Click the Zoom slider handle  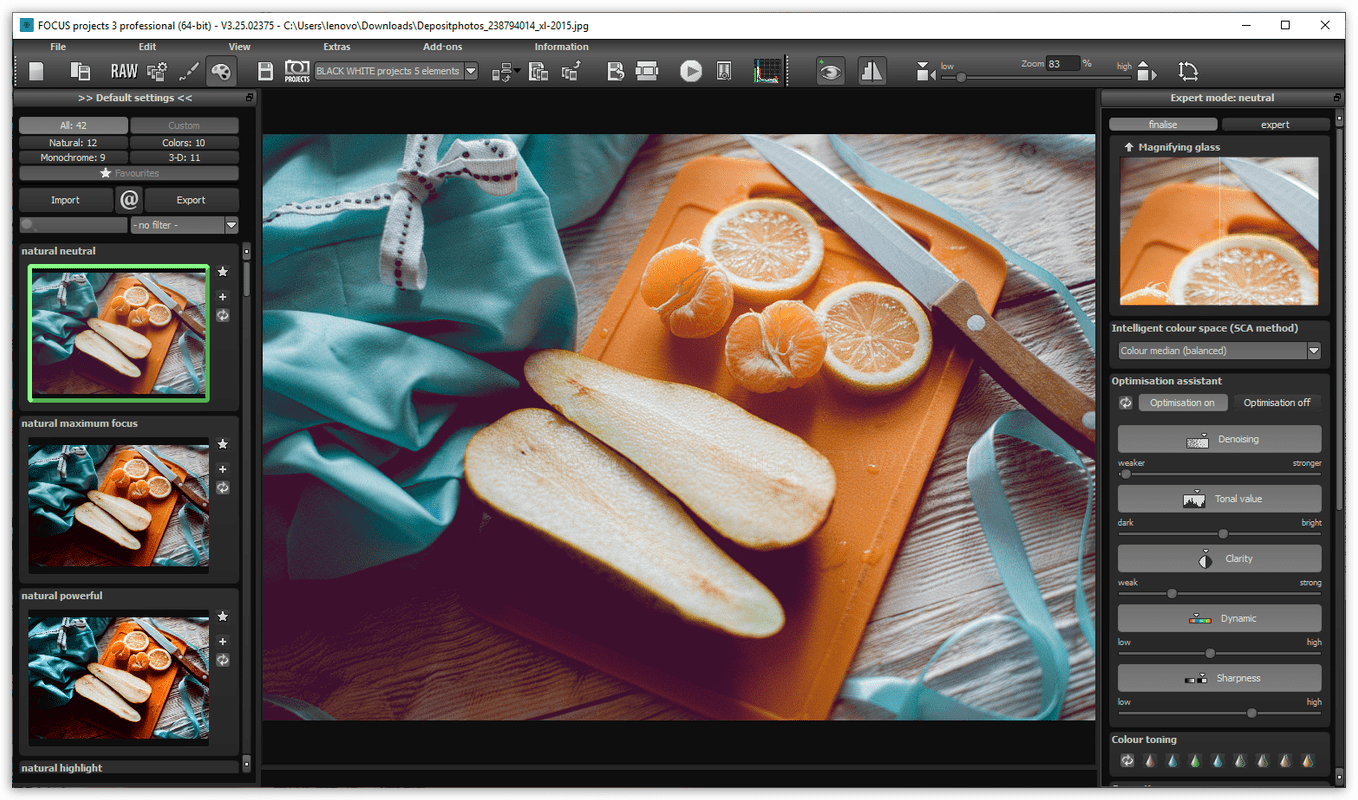961,77
